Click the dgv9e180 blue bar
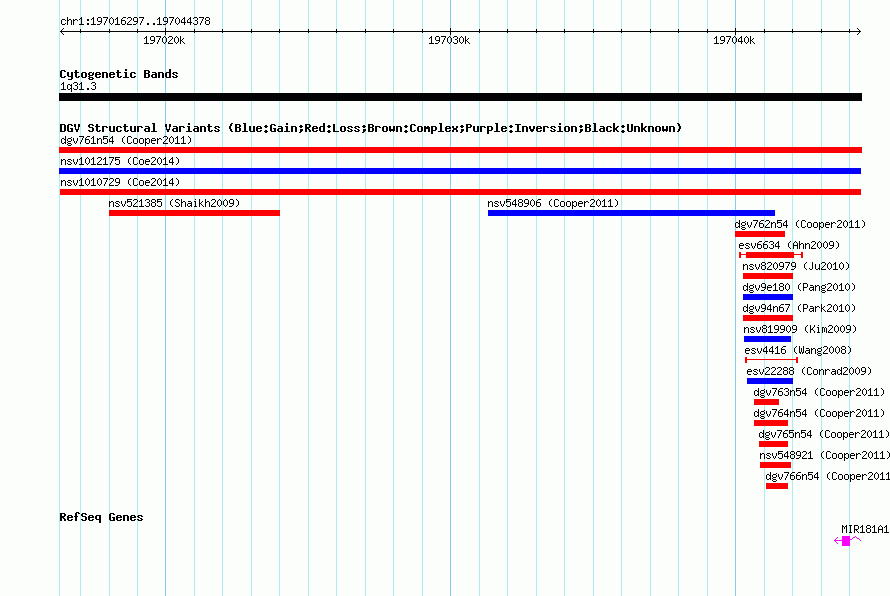The width and height of the screenshot is (890, 596). pyautogui.click(x=768, y=297)
